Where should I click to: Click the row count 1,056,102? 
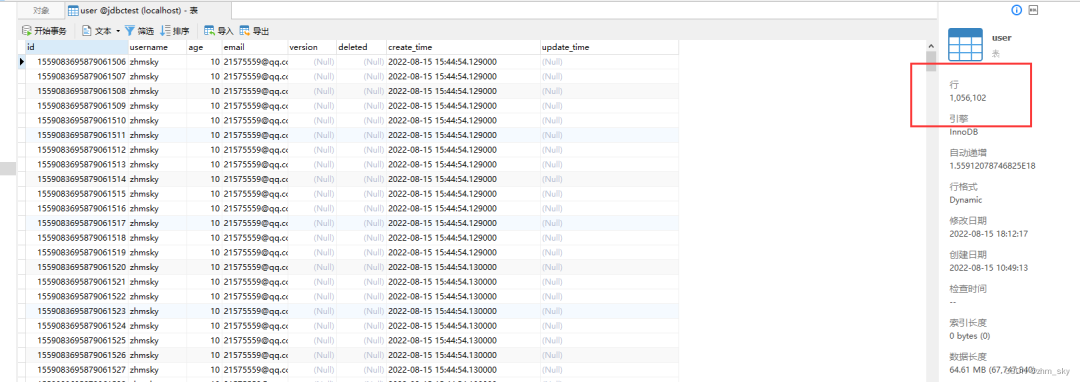[968, 98]
